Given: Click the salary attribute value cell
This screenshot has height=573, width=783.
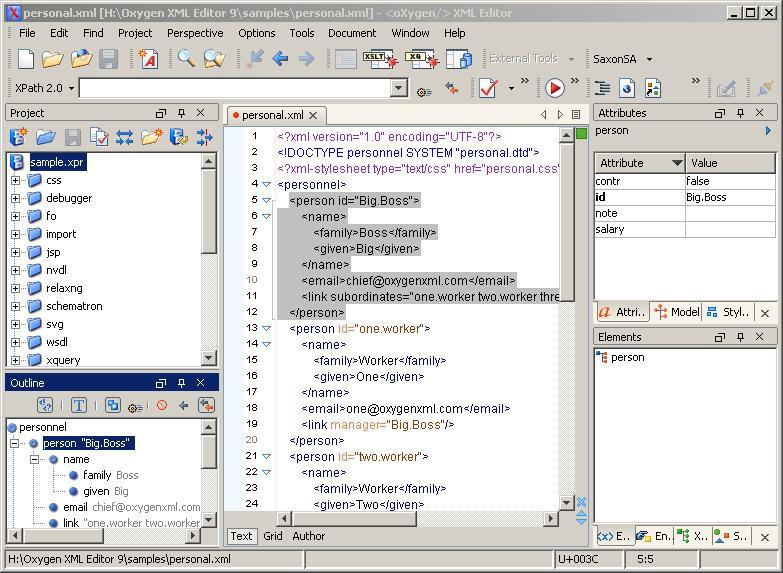Looking at the screenshot, I should (x=730, y=229).
